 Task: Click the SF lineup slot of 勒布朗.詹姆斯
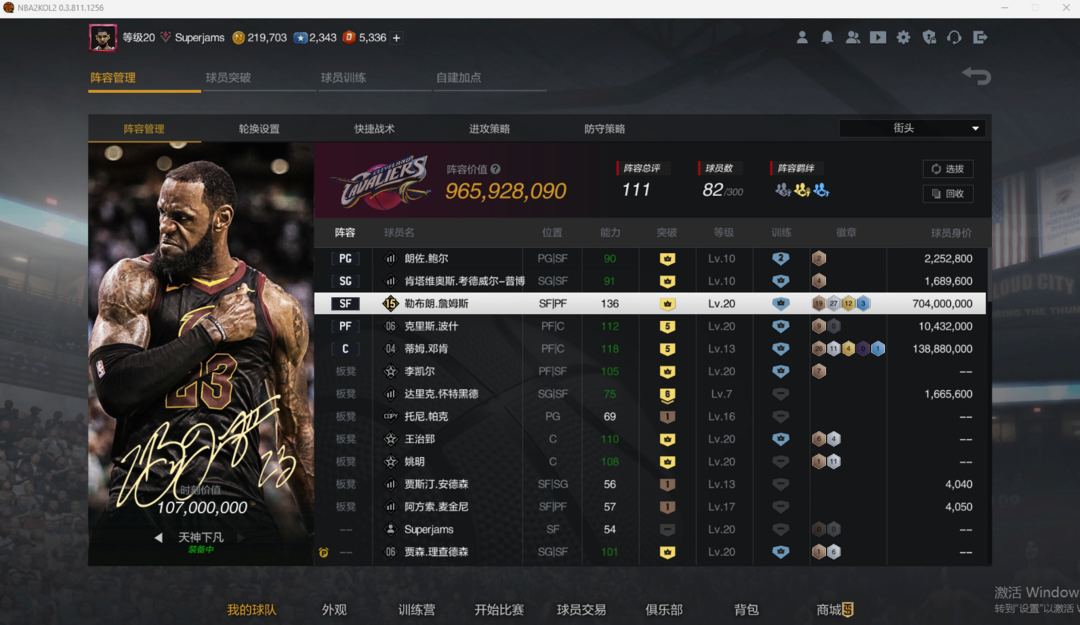click(x=345, y=303)
